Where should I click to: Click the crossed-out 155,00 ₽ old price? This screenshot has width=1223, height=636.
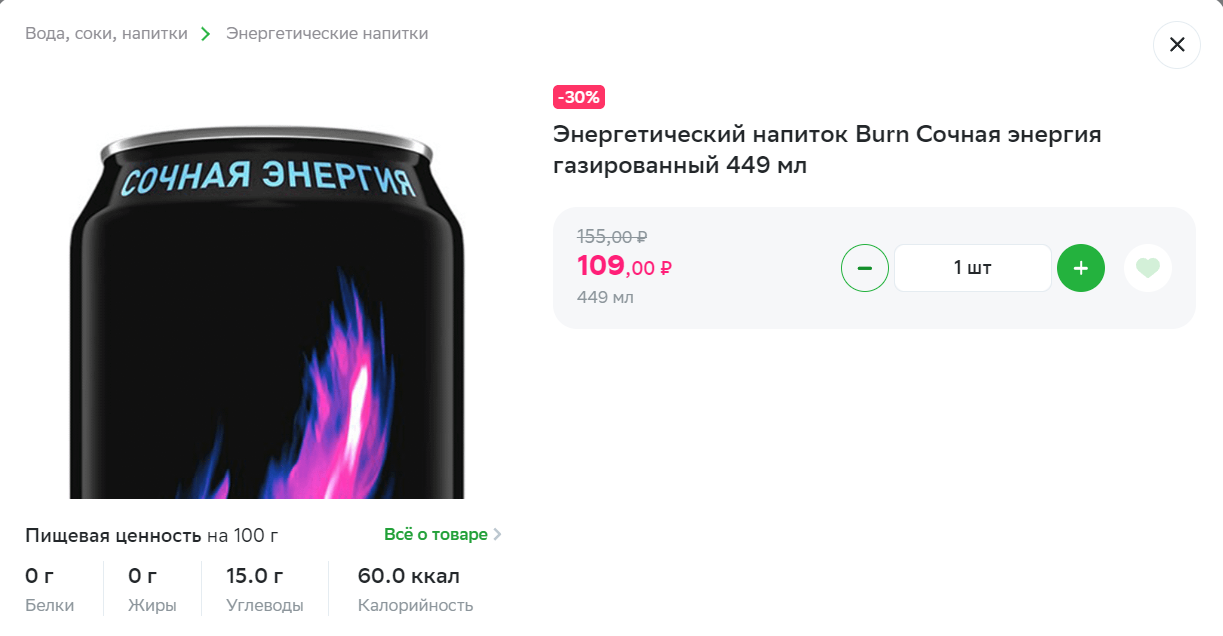click(x=612, y=237)
